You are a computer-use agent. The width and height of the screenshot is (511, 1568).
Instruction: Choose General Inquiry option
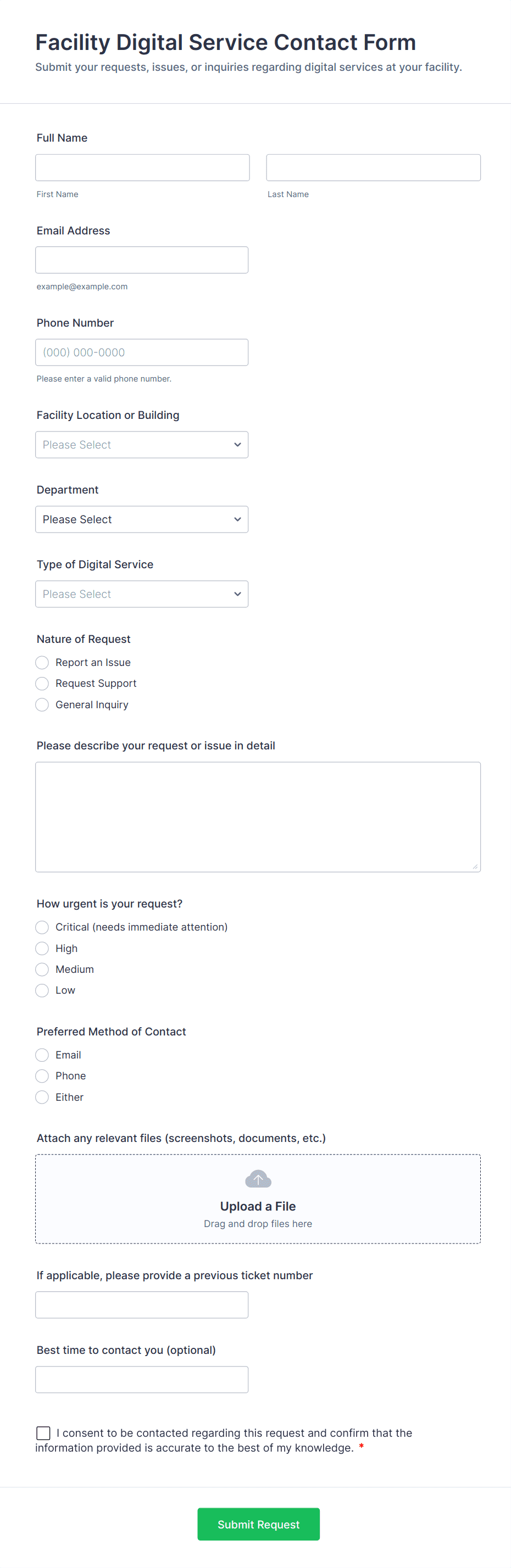[41, 704]
